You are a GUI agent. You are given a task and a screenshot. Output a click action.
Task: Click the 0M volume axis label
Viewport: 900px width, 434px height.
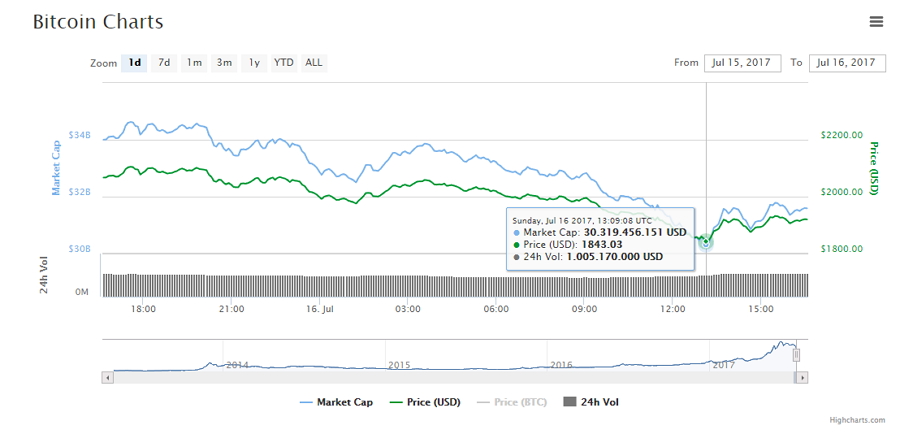(83, 293)
